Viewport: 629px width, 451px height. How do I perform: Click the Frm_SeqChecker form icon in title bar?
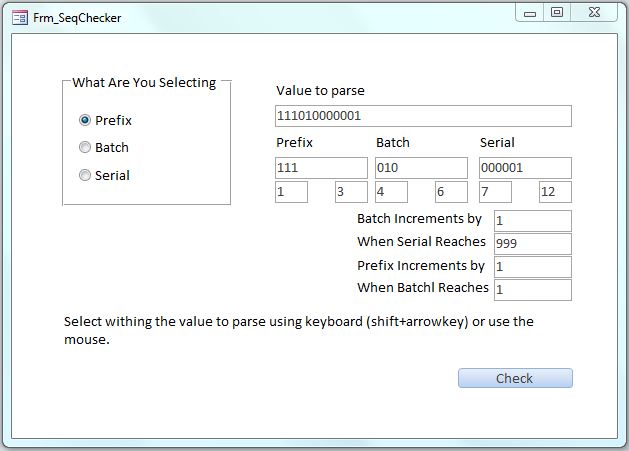19,17
